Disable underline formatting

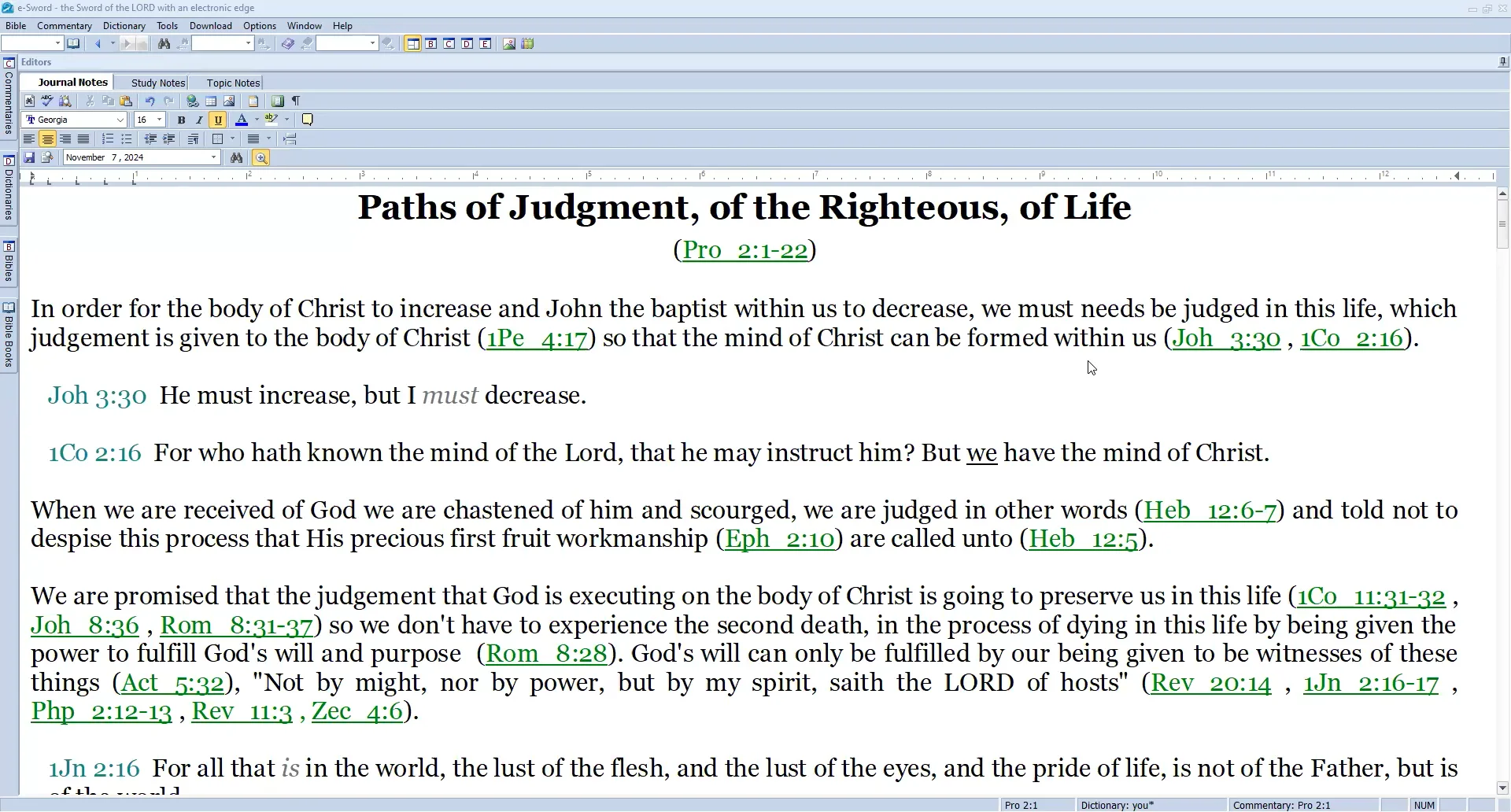218,120
